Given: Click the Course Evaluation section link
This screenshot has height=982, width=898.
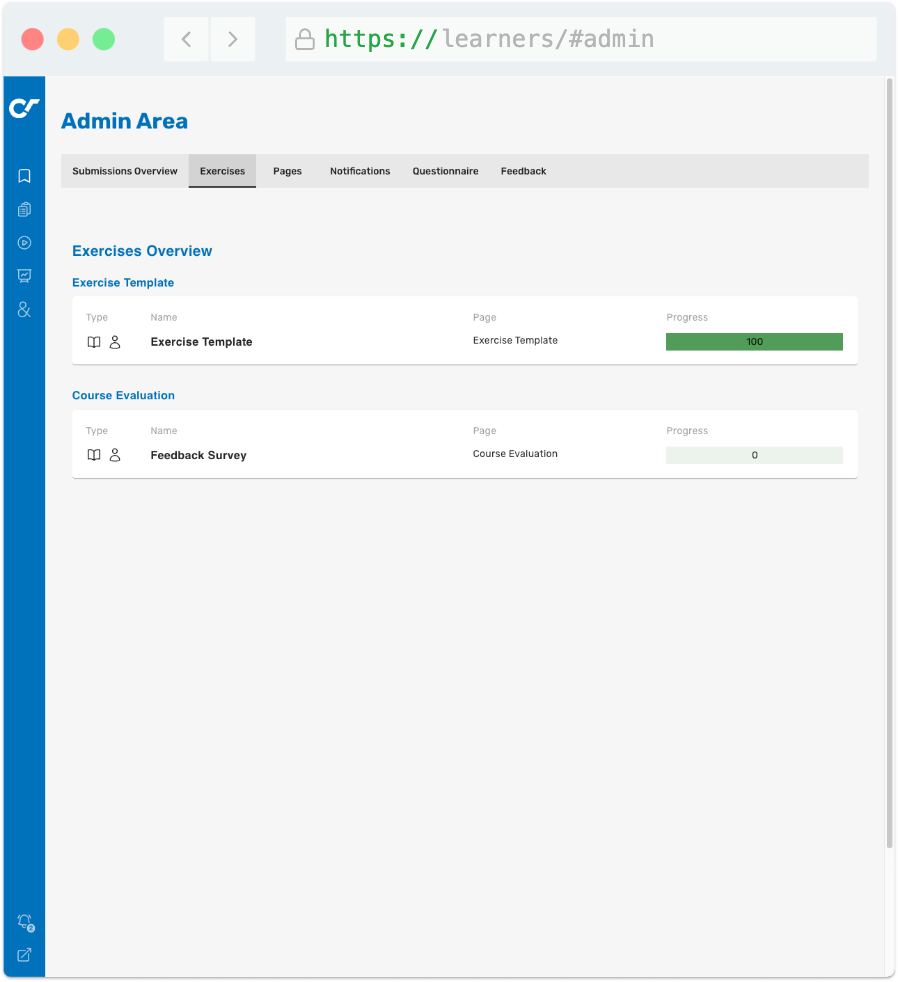Looking at the screenshot, I should [x=123, y=395].
